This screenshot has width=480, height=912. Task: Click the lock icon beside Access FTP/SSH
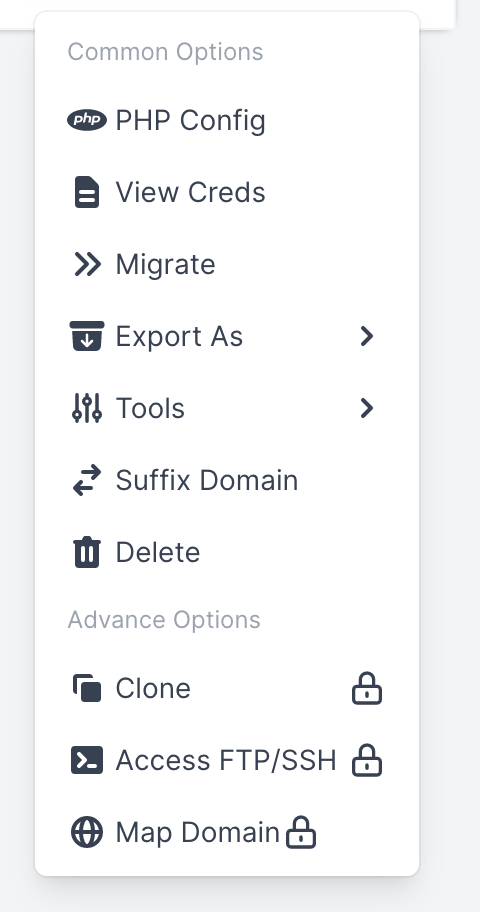[367, 760]
